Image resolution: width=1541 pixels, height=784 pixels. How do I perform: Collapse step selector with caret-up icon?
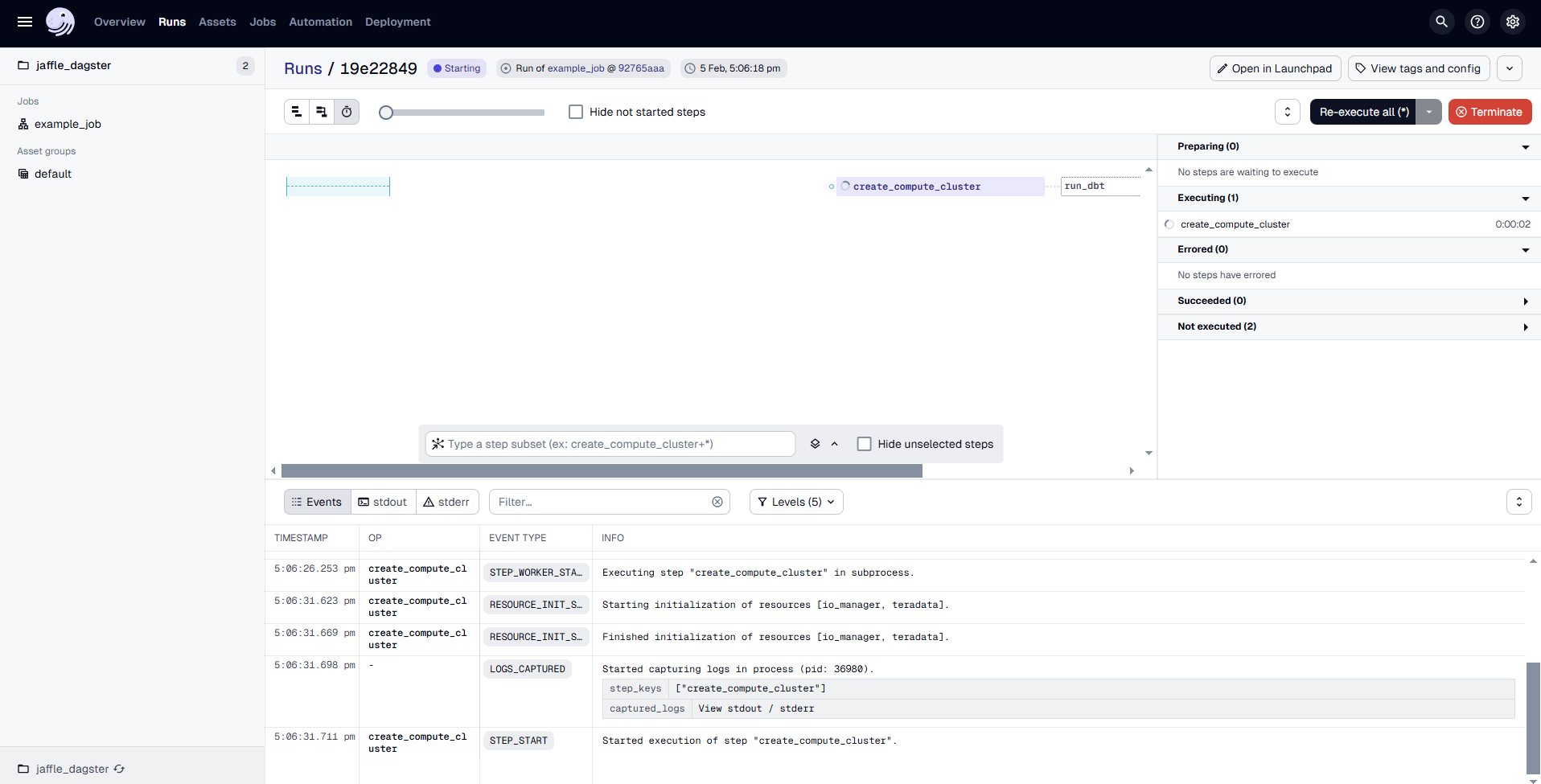[x=835, y=444]
